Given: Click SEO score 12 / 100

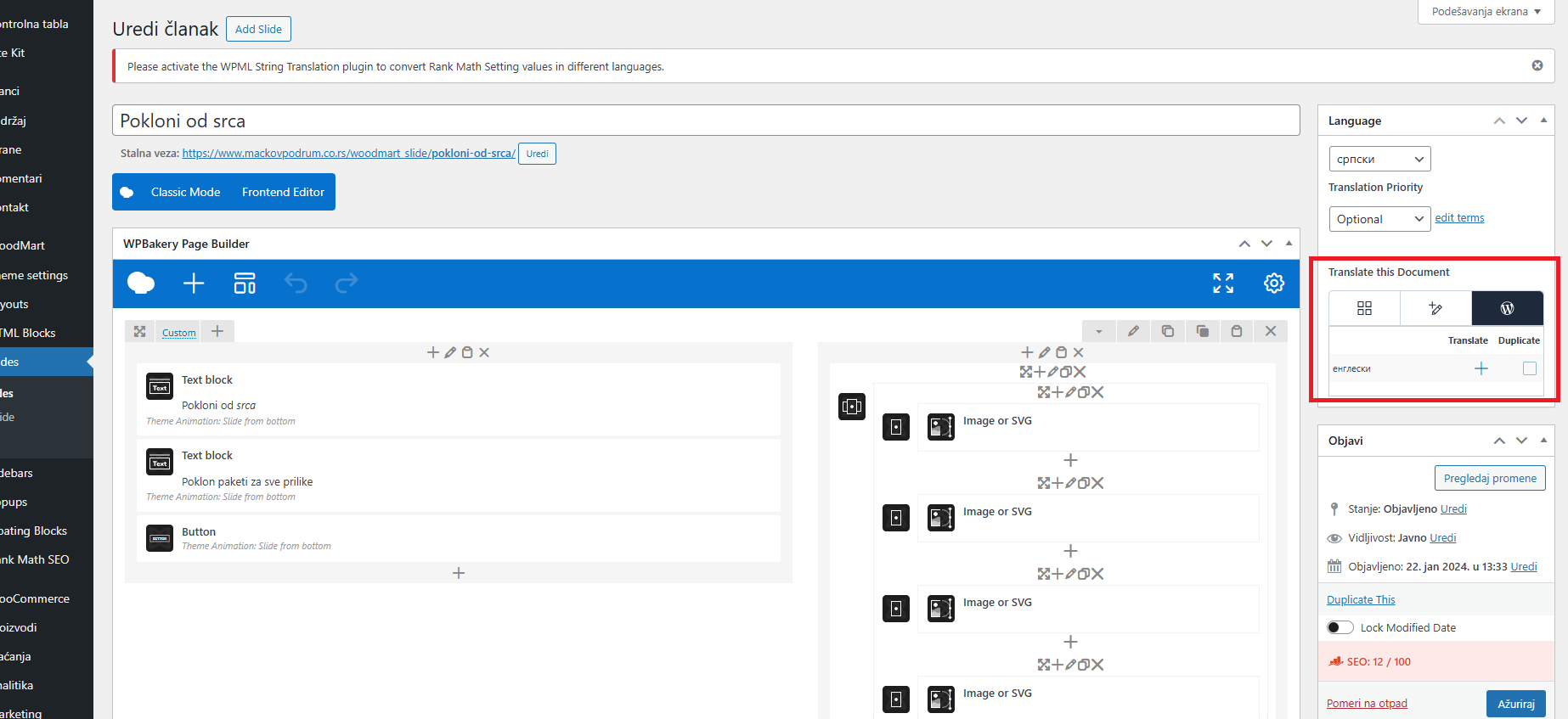Looking at the screenshot, I should pyautogui.click(x=1378, y=661).
